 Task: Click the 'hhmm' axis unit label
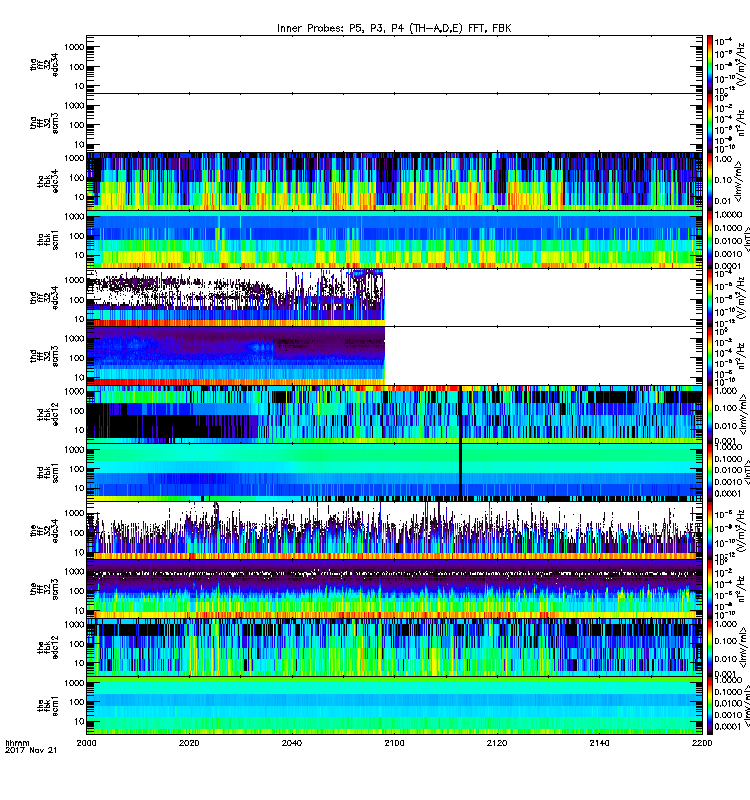click(x=17, y=743)
